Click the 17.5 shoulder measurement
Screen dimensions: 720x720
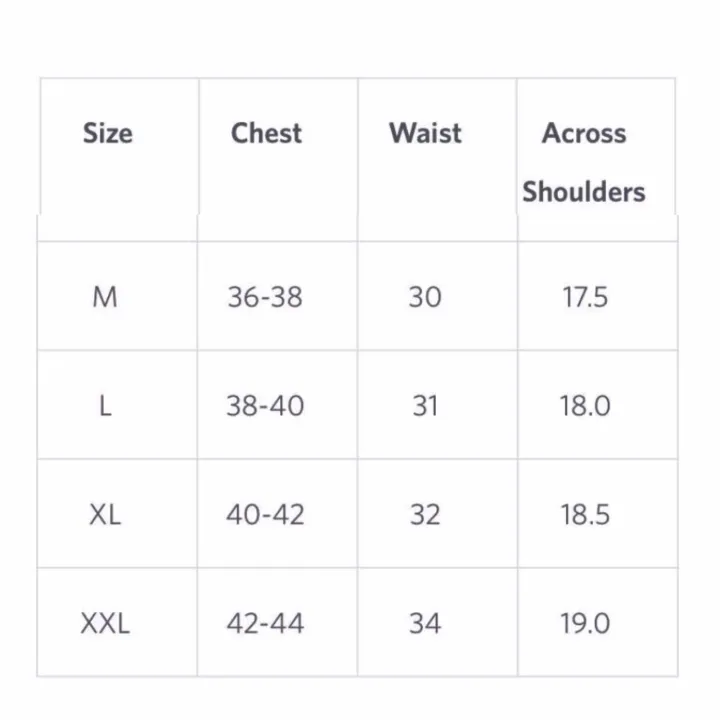click(585, 297)
